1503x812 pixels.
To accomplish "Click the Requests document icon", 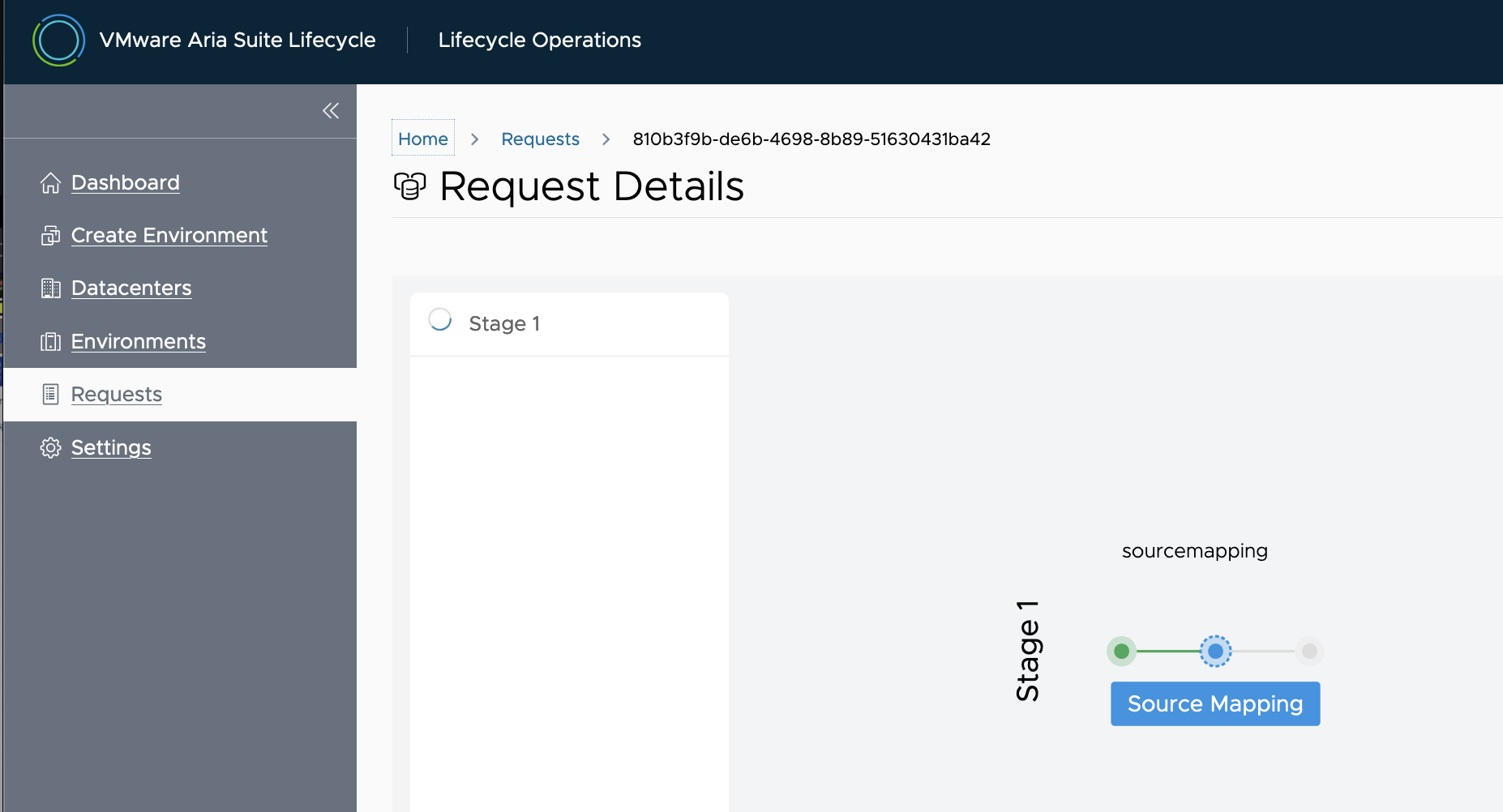I will [x=50, y=394].
